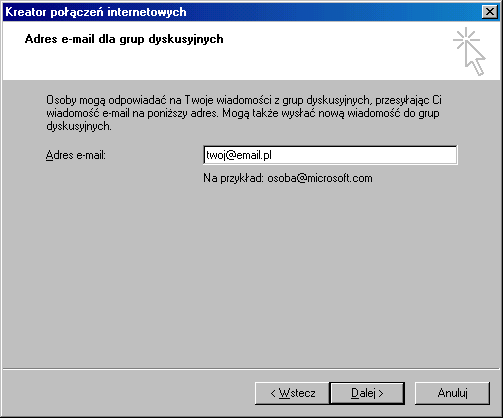Close the Kreator połączeń internetowych window

490,12
